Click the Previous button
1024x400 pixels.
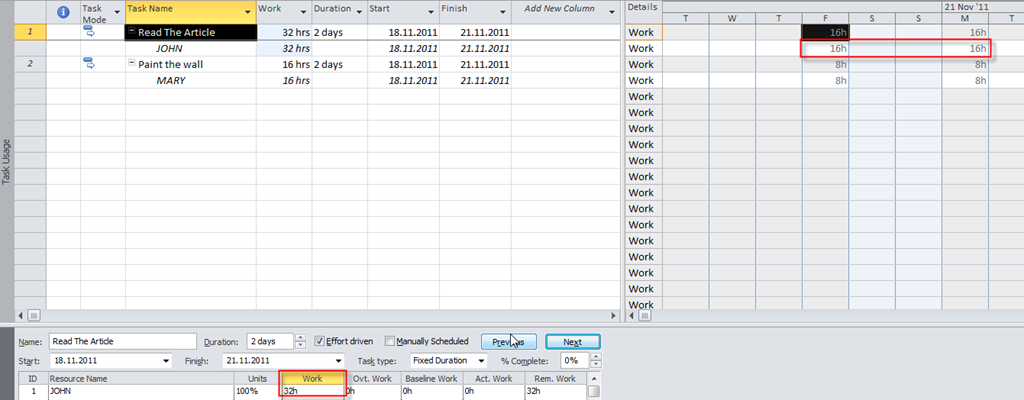point(508,341)
